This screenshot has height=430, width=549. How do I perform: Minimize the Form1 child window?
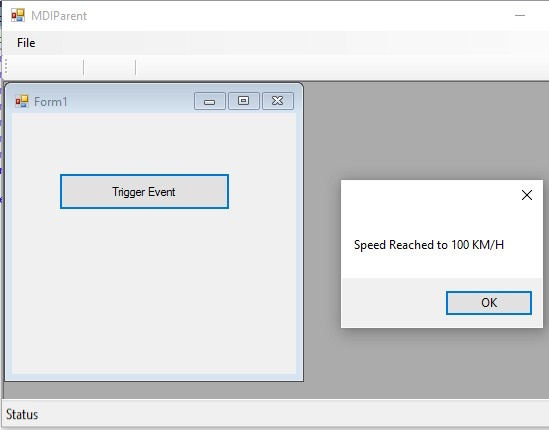tap(210, 101)
